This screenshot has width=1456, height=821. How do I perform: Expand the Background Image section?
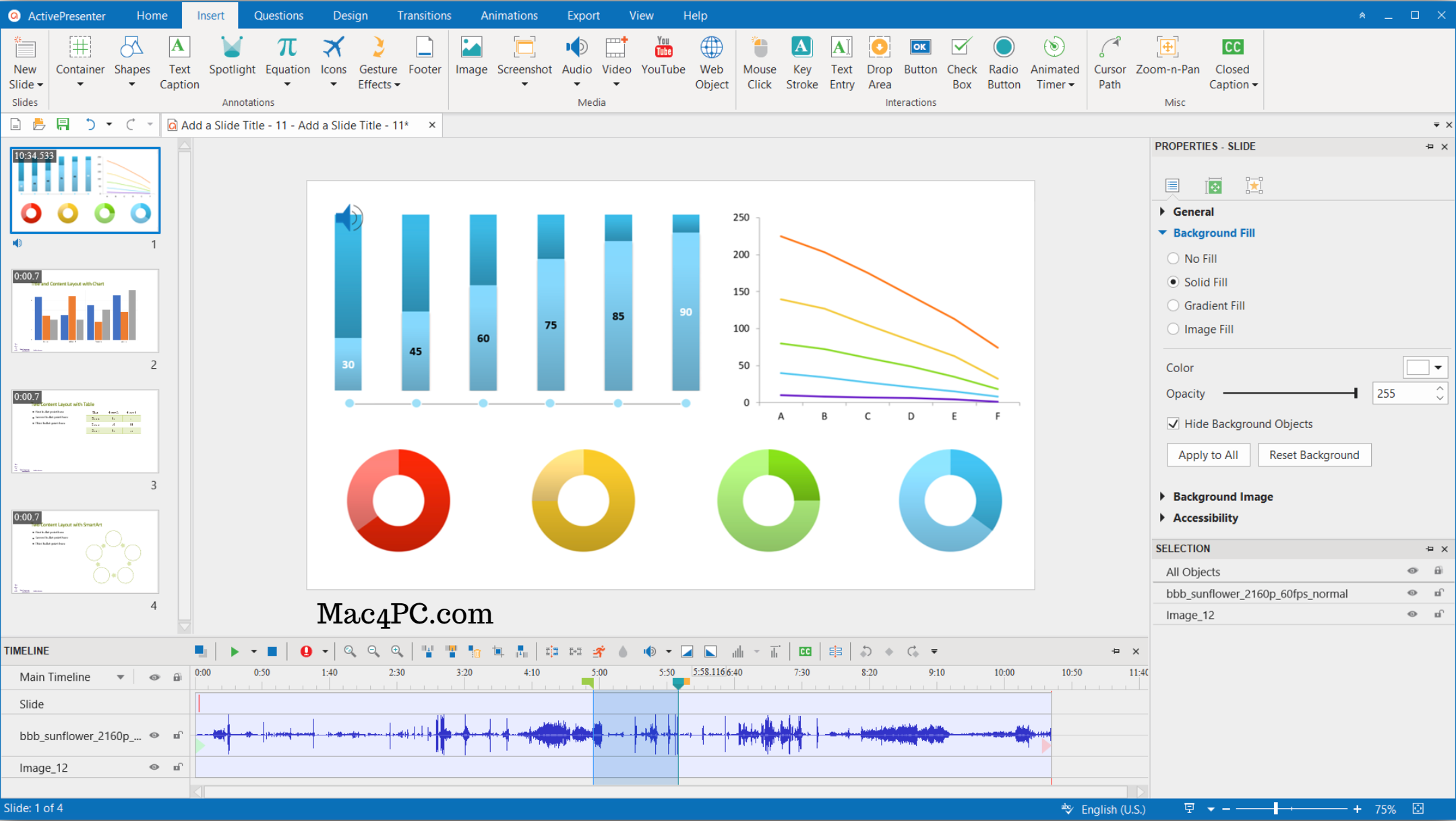pos(1223,496)
